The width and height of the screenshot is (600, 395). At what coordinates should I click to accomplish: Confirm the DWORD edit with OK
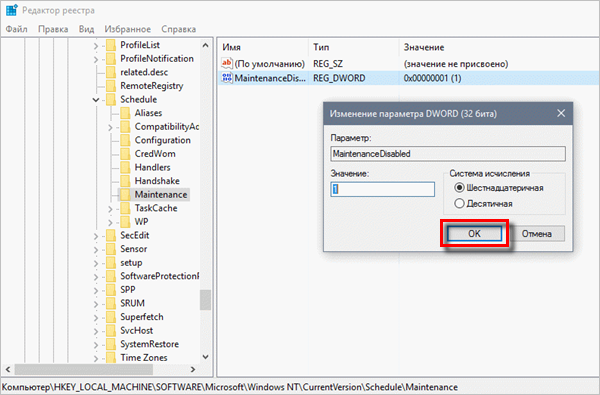(474, 233)
